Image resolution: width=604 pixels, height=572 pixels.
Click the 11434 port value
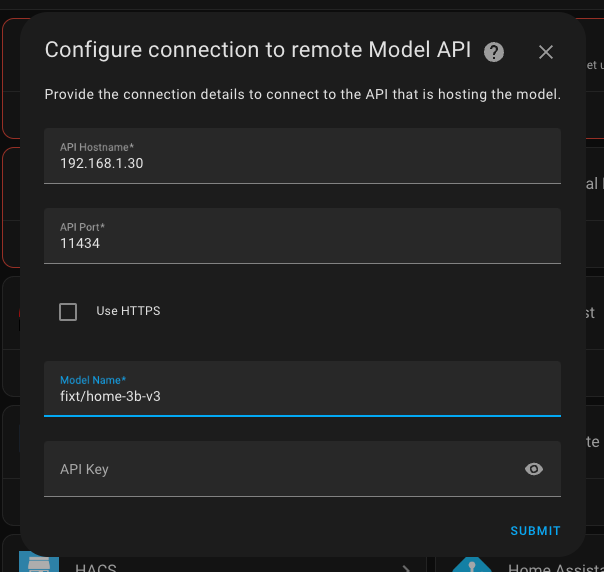[x=80, y=243]
